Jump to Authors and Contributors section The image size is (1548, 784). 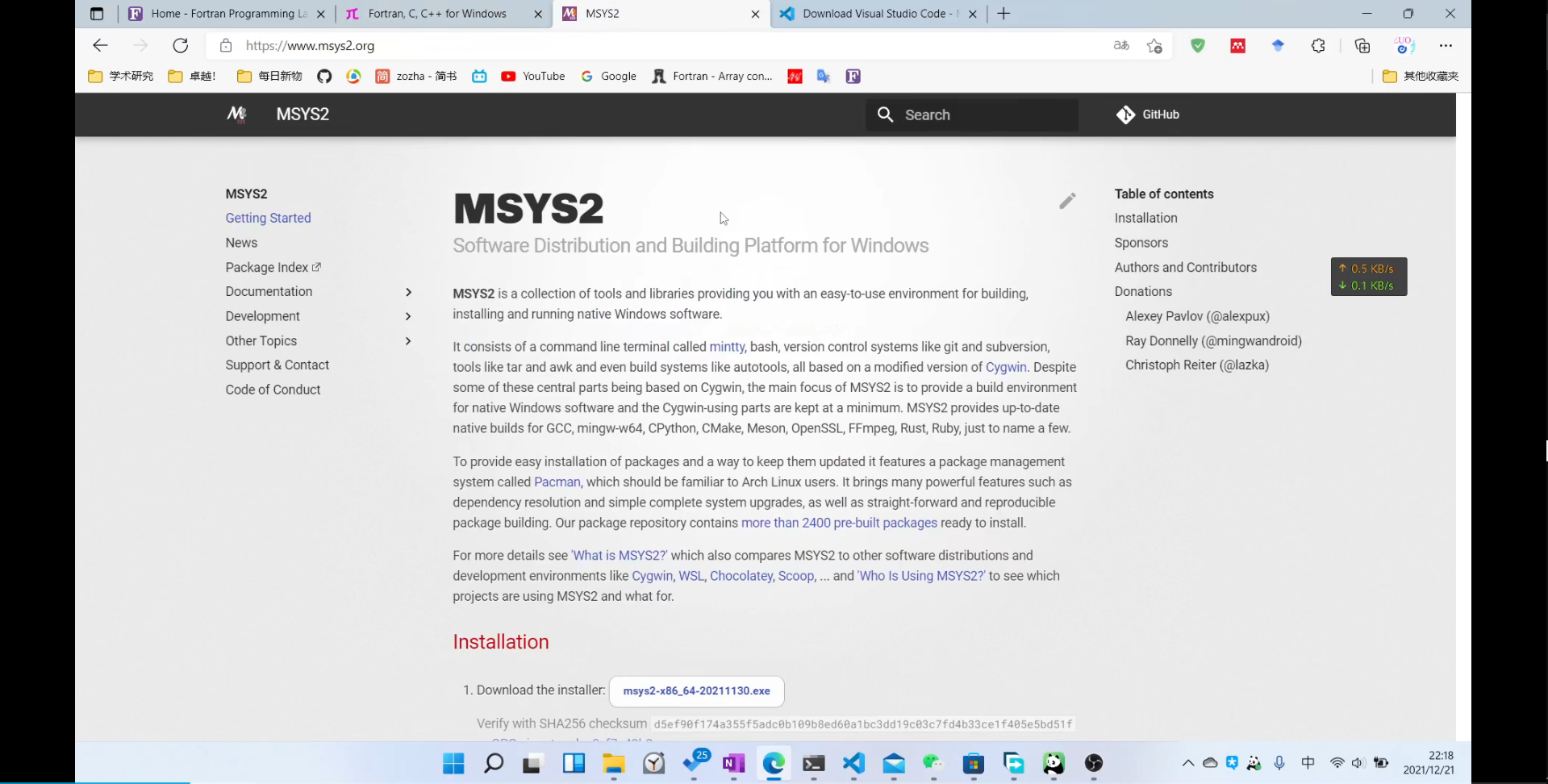(x=1185, y=267)
